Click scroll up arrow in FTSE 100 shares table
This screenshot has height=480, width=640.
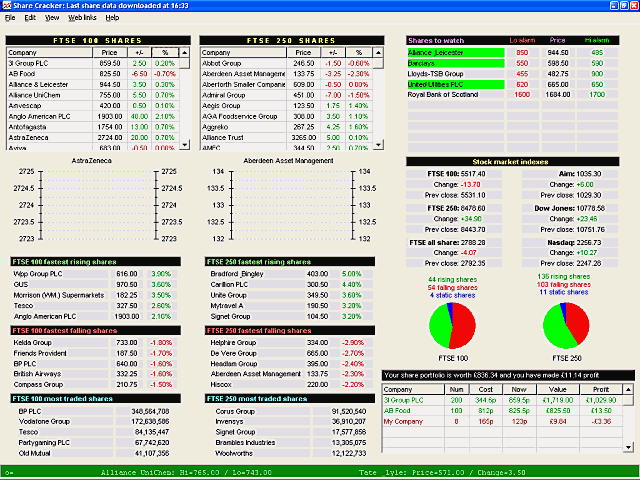(184, 53)
